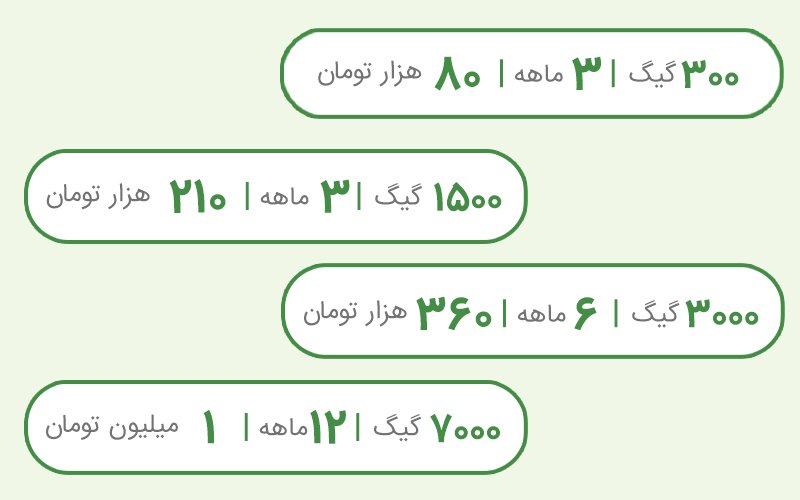This screenshot has width=800, height=500.
Task: Click the ۷۰۰۰ گیگ data amount
Action: tap(437, 427)
